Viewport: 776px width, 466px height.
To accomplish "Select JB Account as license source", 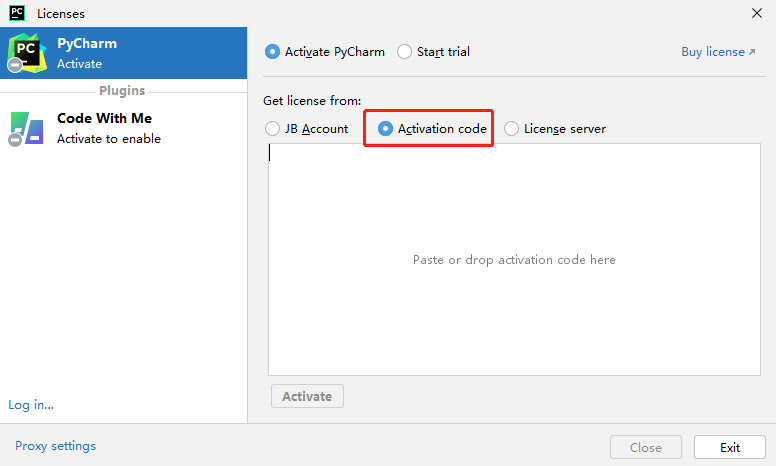I will pyautogui.click(x=272, y=129).
